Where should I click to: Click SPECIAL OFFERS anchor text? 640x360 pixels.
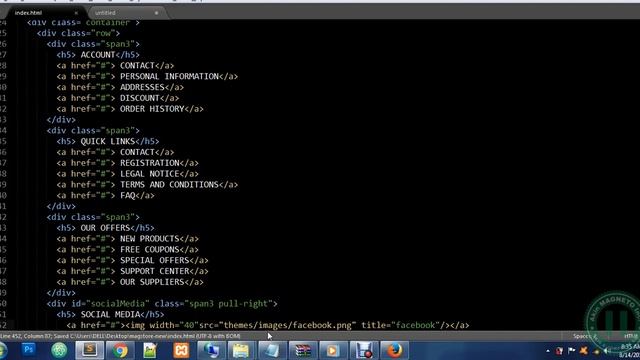click(155, 260)
